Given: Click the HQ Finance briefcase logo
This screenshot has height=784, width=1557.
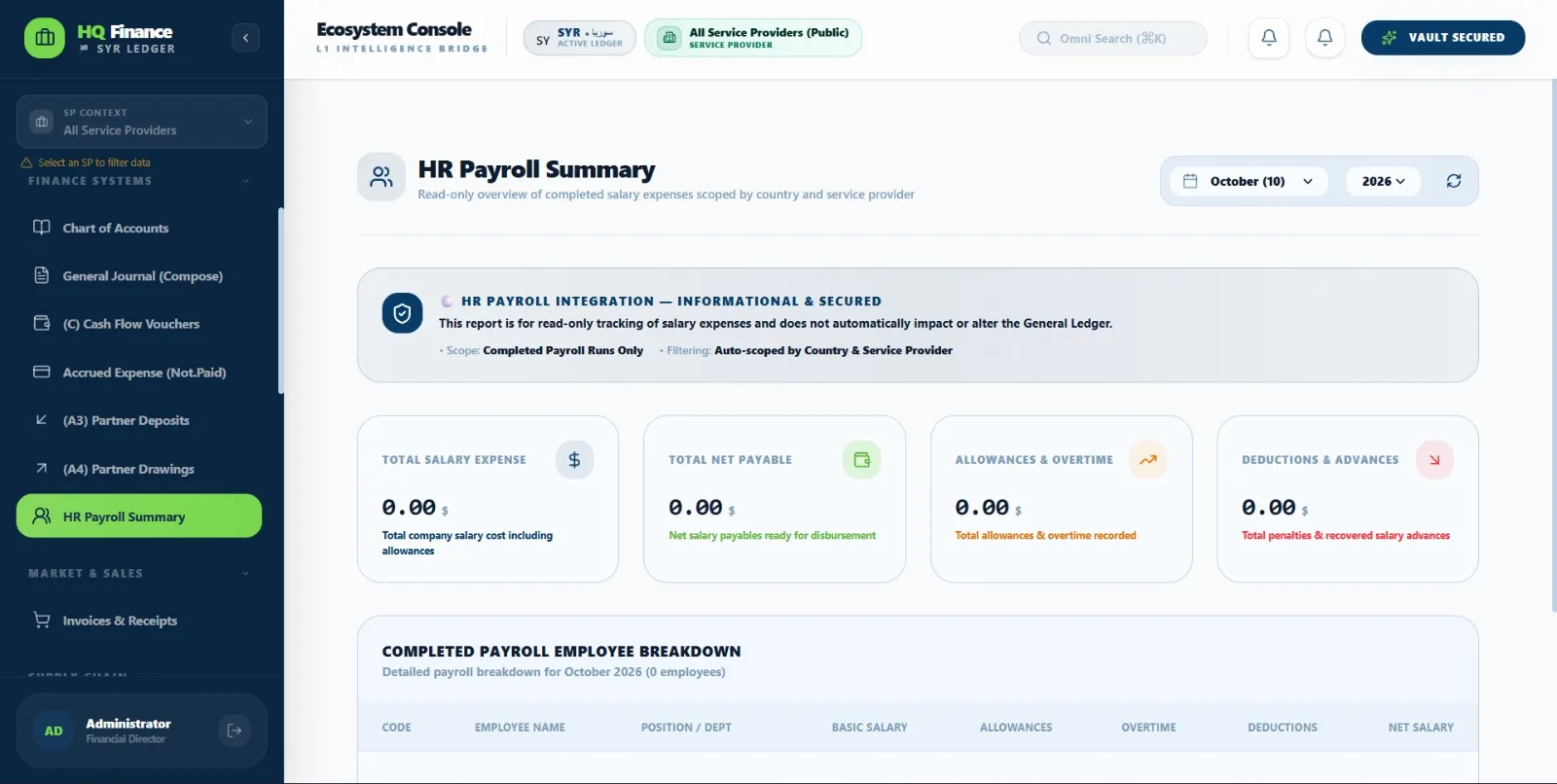Looking at the screenshot, I should (x=45, y=38).
